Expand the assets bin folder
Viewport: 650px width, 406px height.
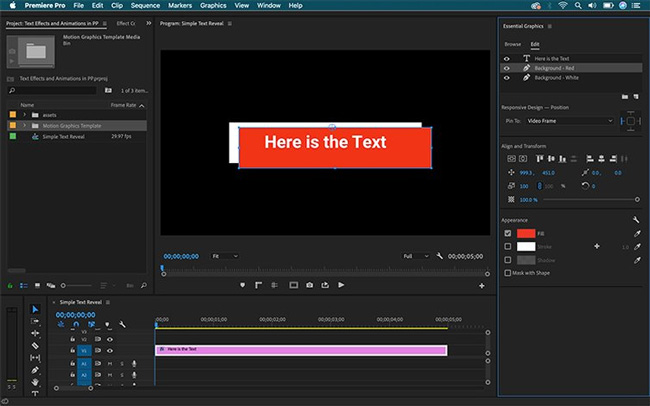[24, 115]
